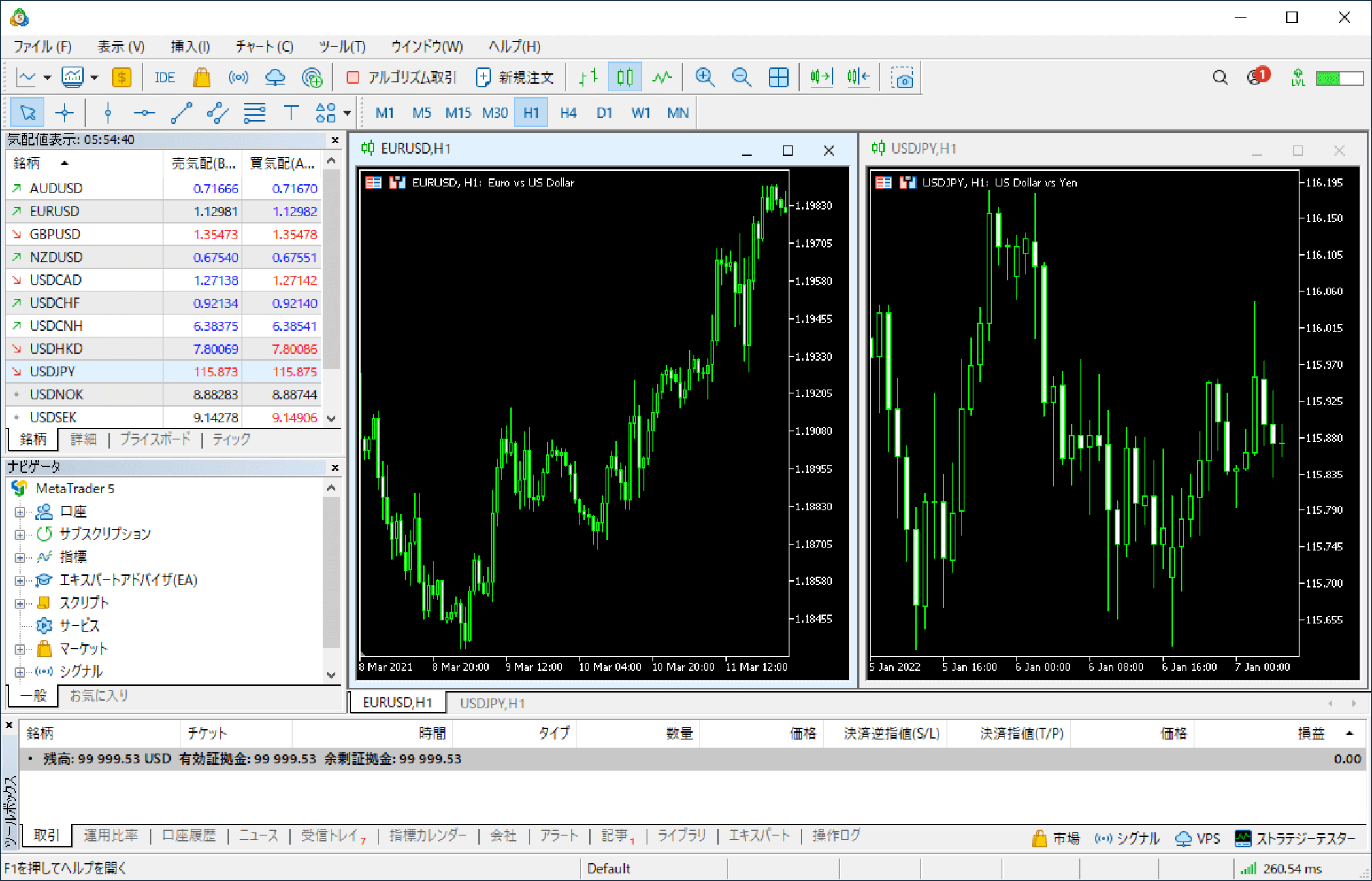Switch chart timeframe to MN
The height and width of the screenshot is (881, 1372).
point(678,113)
